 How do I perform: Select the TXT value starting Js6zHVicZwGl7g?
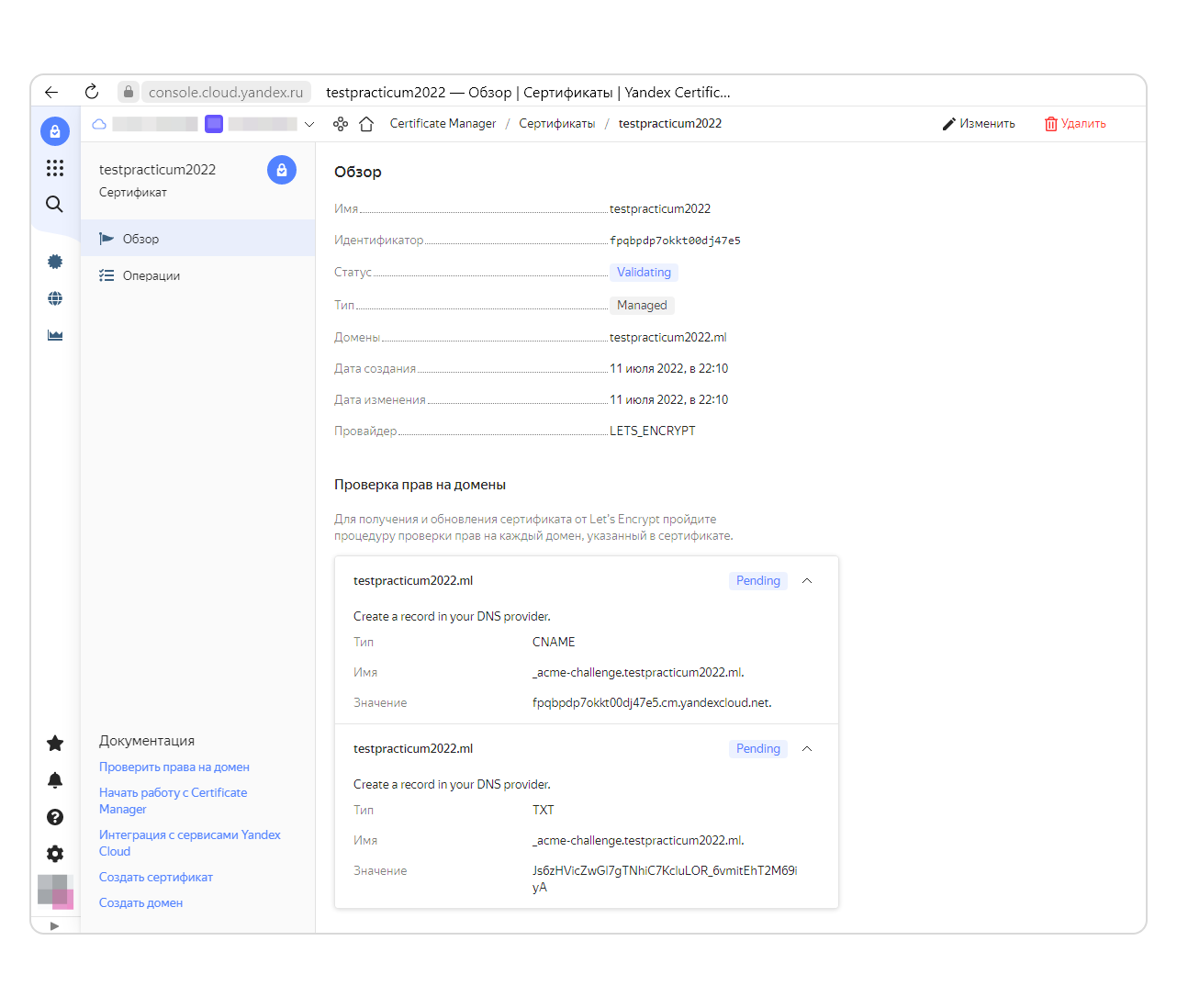click(x=665, y=879)
